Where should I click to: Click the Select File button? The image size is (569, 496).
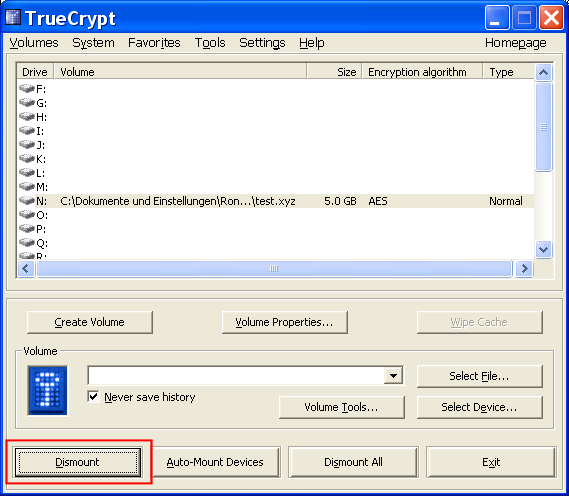pyautogui.click(x=479, y=376)
